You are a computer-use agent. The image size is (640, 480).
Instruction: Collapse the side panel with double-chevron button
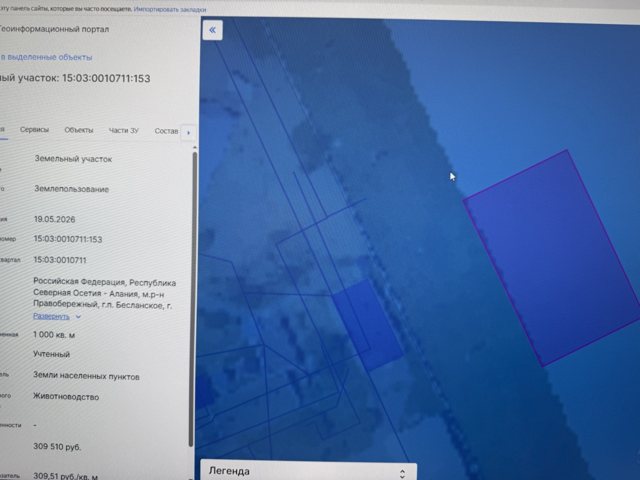pos(212,30)
